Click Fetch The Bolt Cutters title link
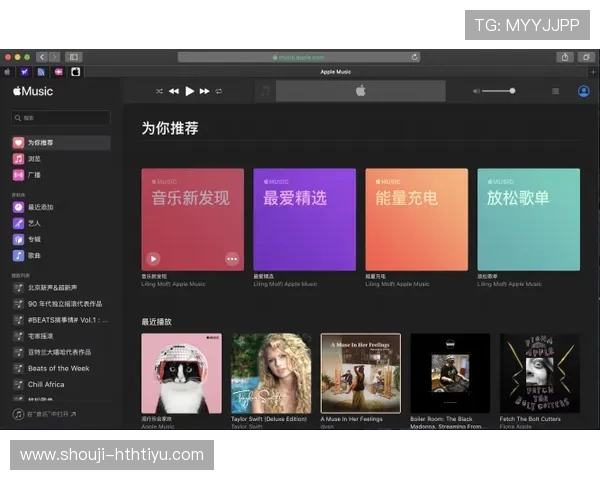The width and height of the screenshot is (600, 480). coord(530,419)
